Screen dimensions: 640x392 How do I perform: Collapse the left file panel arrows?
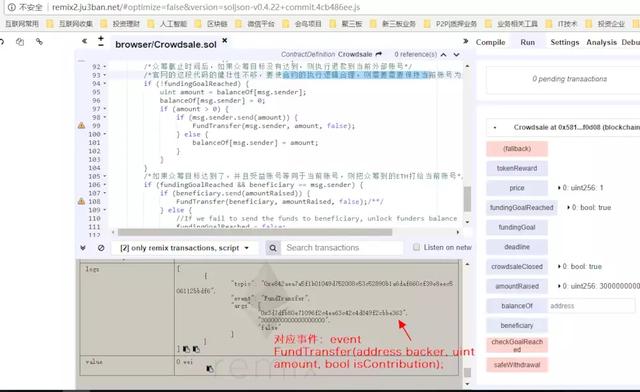coord(84,41)
